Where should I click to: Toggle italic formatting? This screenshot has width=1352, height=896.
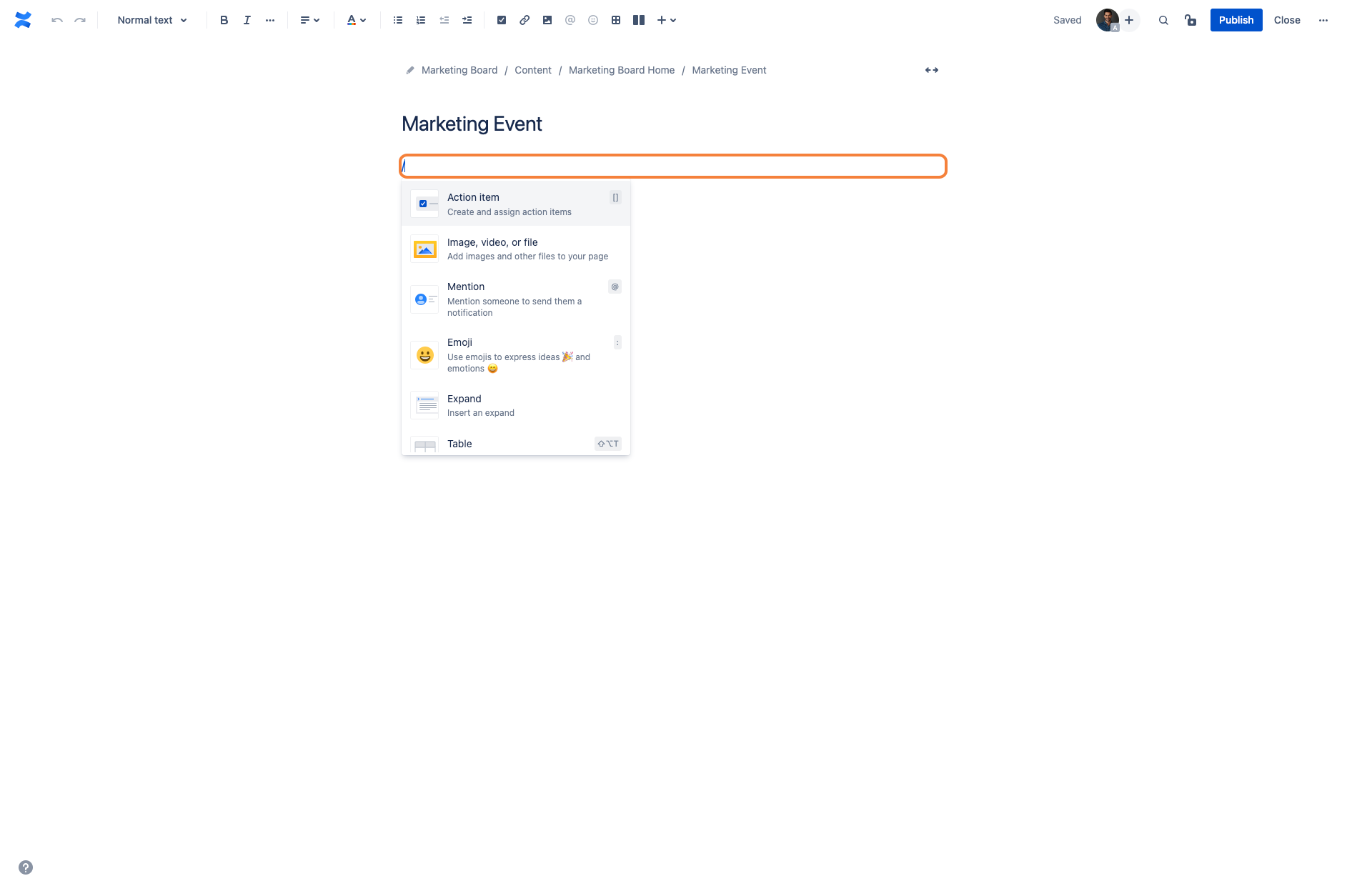247,20
